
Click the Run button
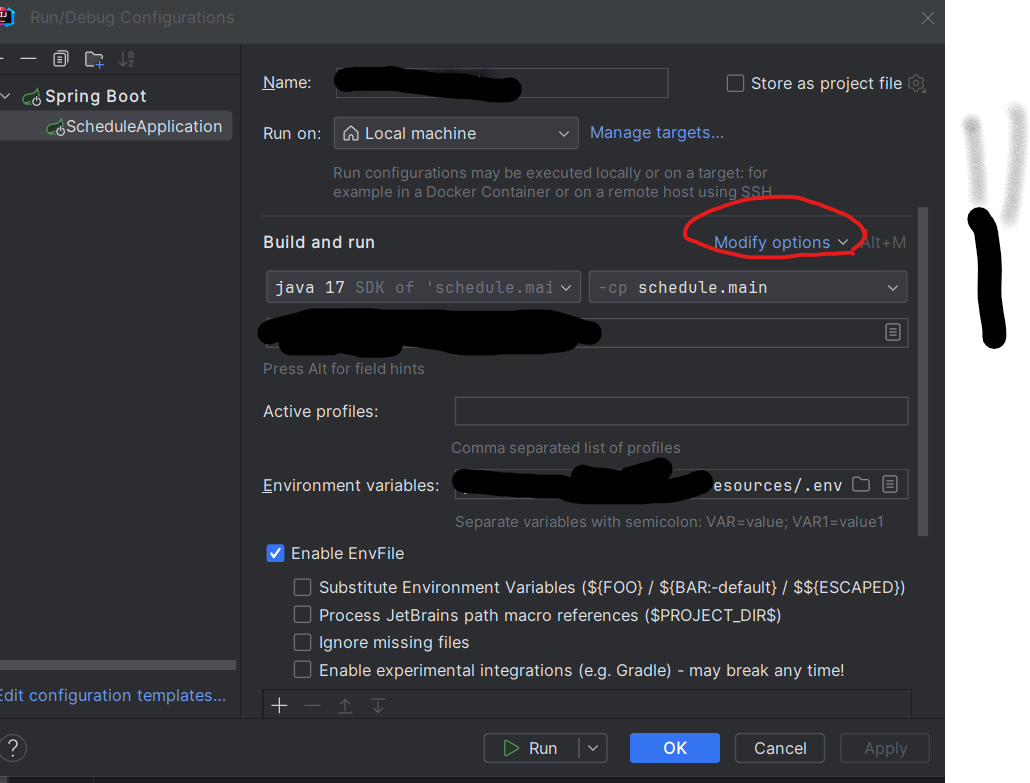click(x=531, y=748)
